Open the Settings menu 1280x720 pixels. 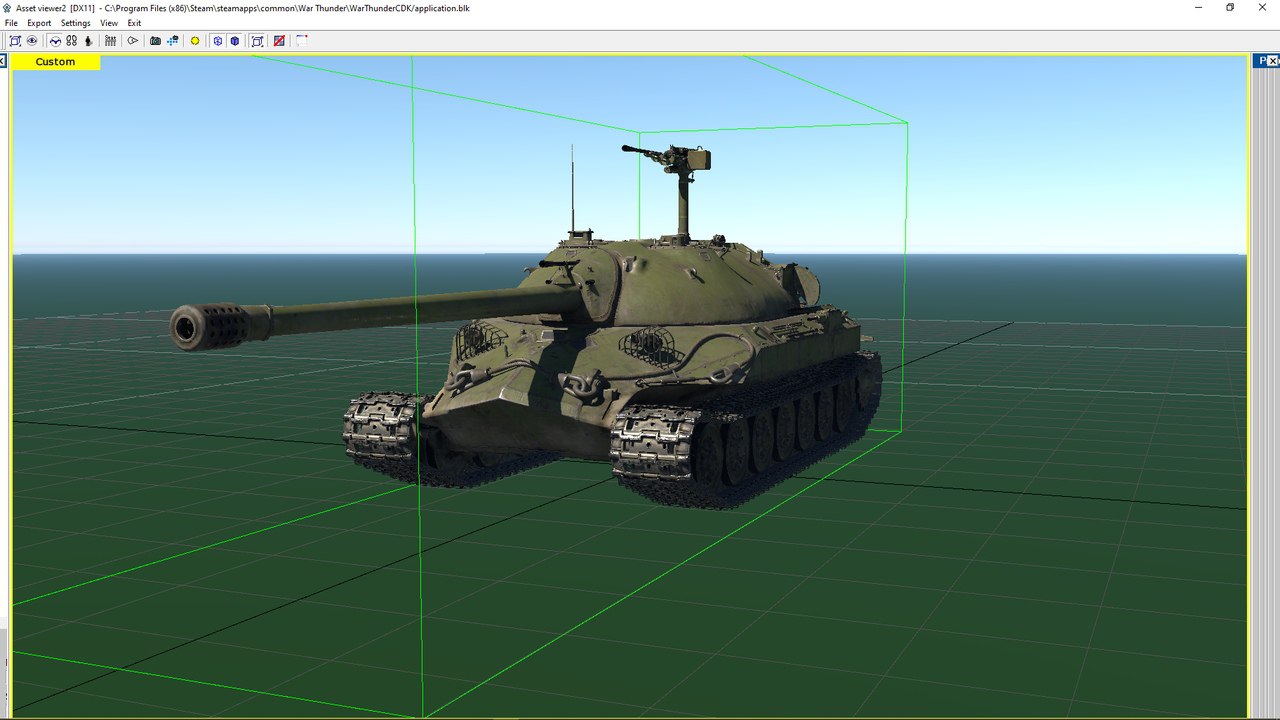coord(75,23)
